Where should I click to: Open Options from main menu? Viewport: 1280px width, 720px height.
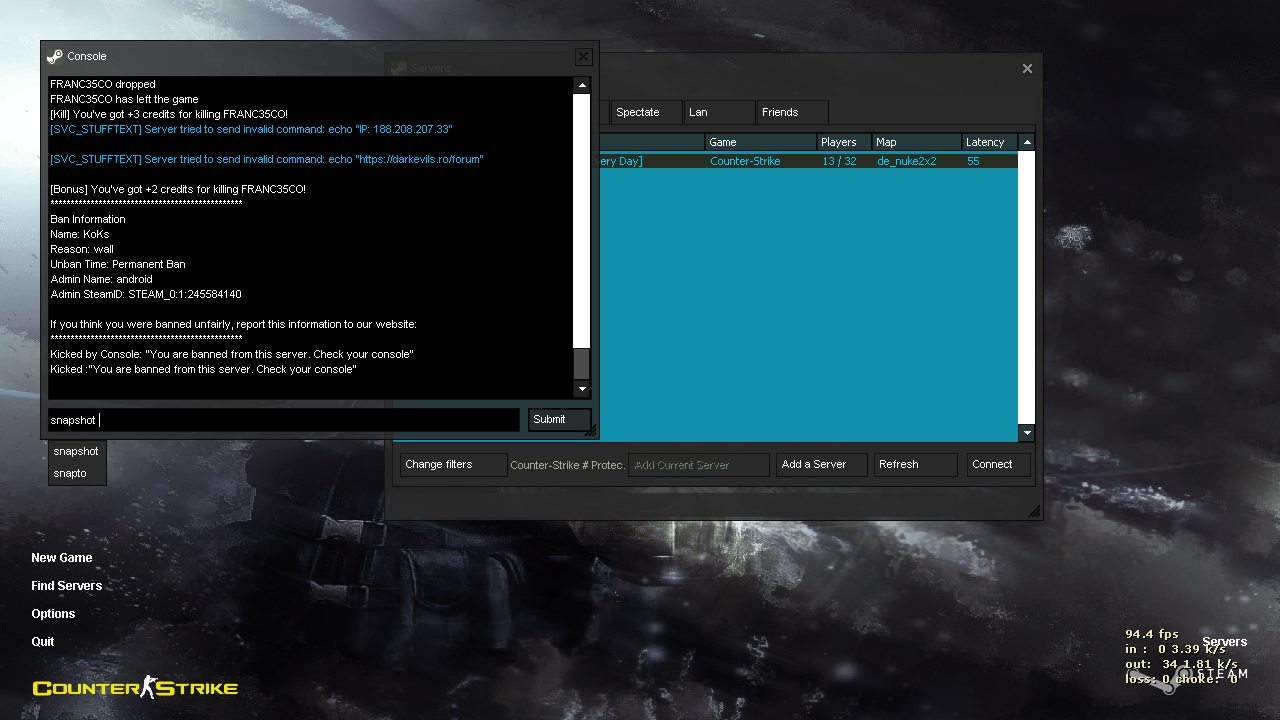click(53, 614)
